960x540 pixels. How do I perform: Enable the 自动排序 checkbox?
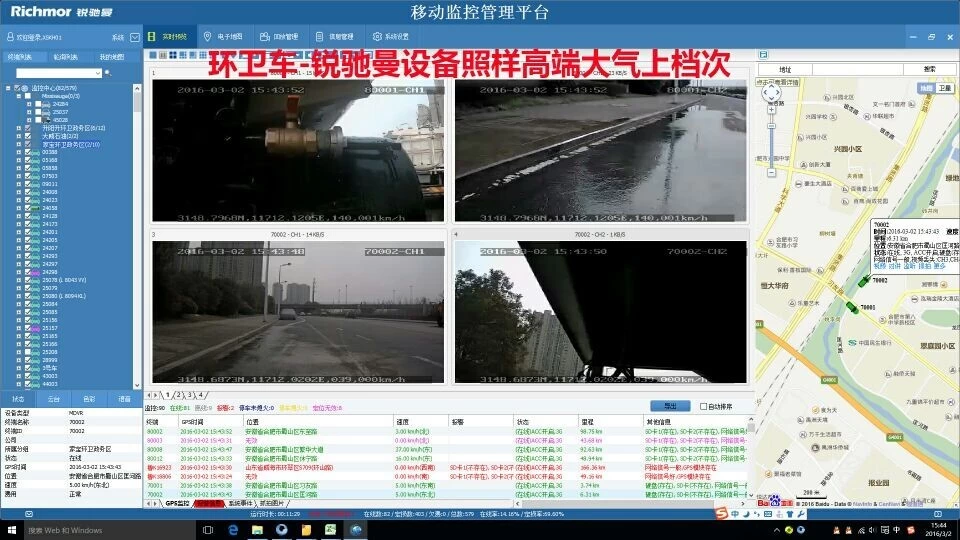[703, 407]
